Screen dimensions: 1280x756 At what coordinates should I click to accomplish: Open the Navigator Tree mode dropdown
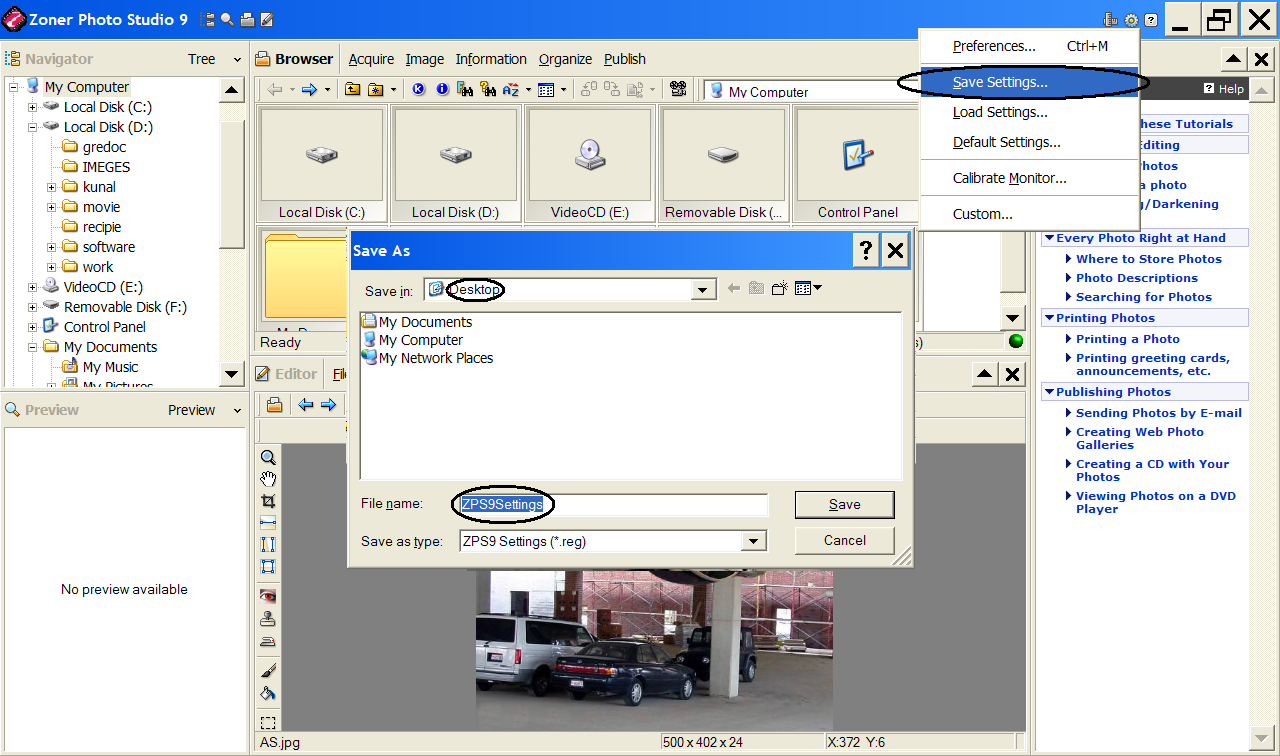pyautogui.click(x=237, y=60)
